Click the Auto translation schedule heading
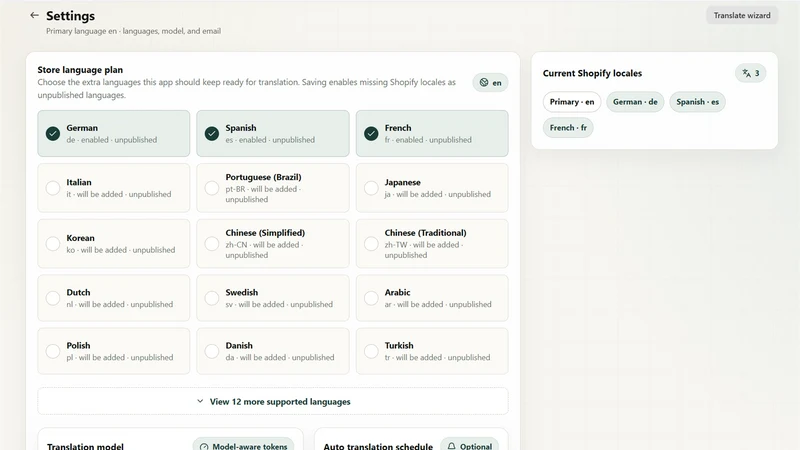Viewport: 800px width, 450px height. coord(378,446)
